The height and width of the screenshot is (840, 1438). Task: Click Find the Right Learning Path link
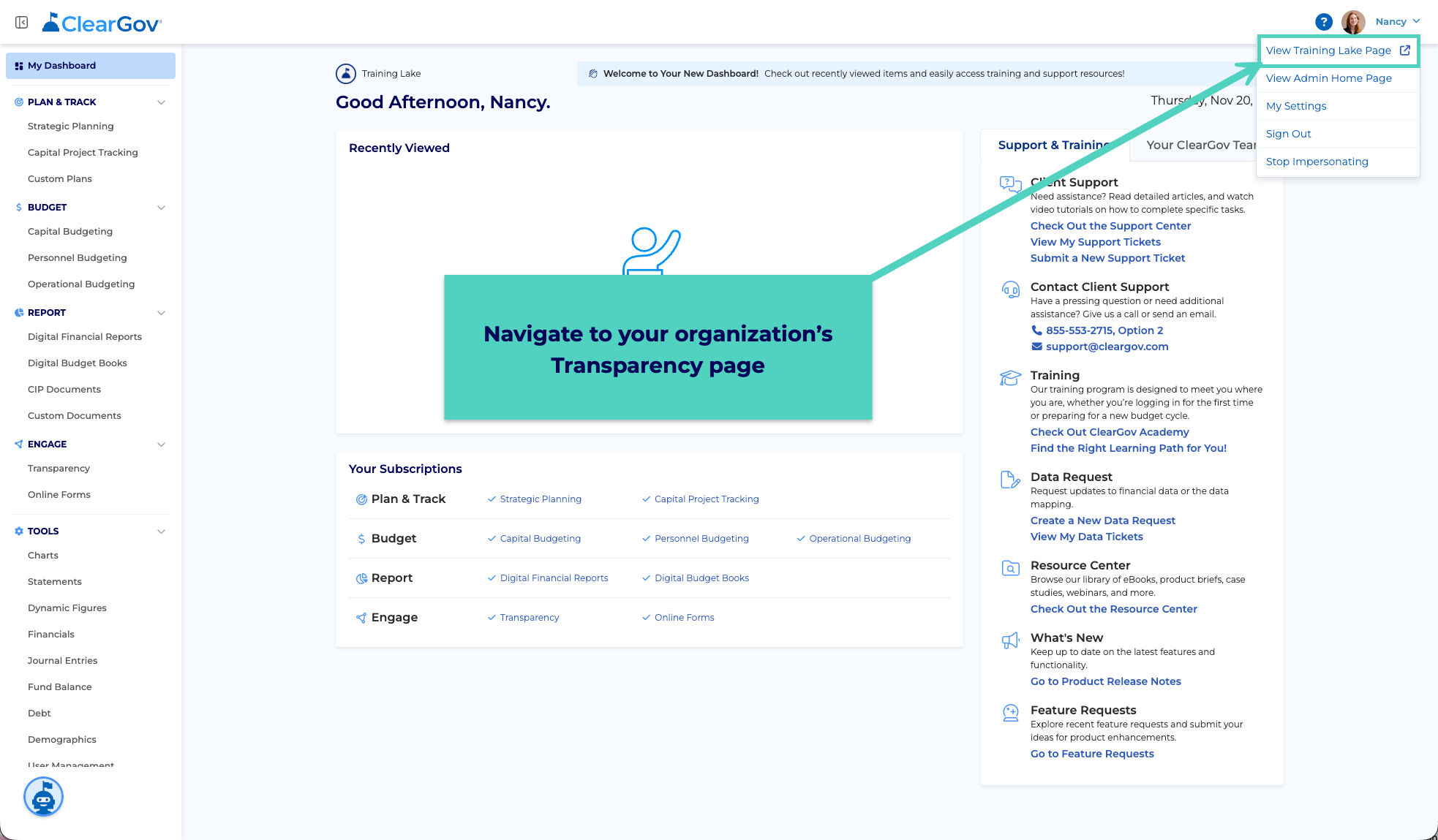coord(1129,448)
